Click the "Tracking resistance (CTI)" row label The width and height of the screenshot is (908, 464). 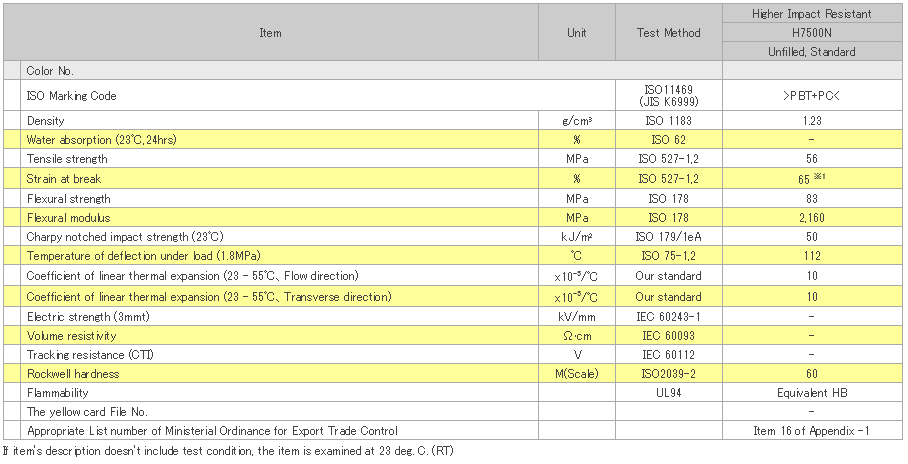(91, 355)
